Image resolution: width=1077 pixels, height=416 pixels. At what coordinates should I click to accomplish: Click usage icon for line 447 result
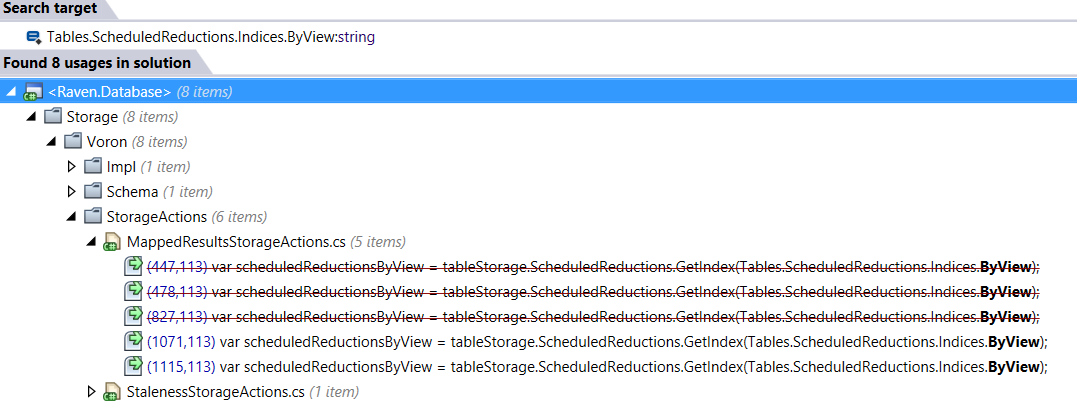[x=132, y=266]
